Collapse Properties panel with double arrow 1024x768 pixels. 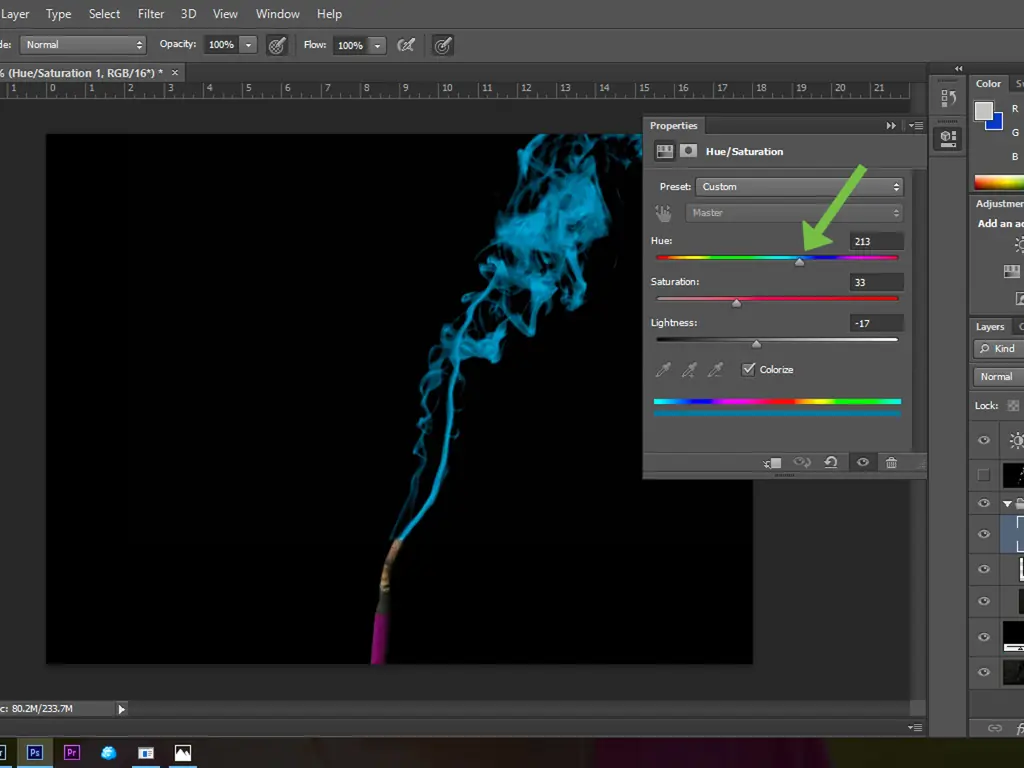click(x=891, y=125)
